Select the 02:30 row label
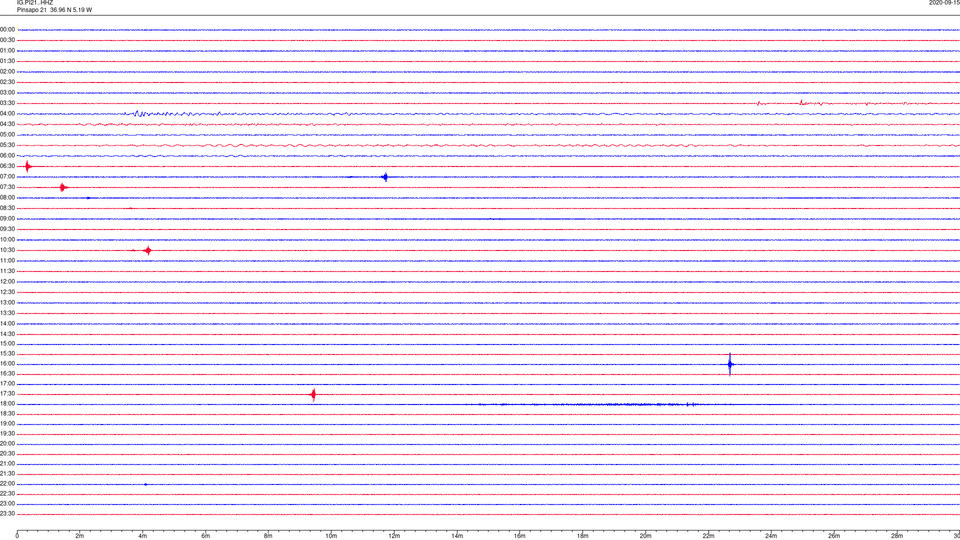Screen dimensions: 960x540 [8, 82]
